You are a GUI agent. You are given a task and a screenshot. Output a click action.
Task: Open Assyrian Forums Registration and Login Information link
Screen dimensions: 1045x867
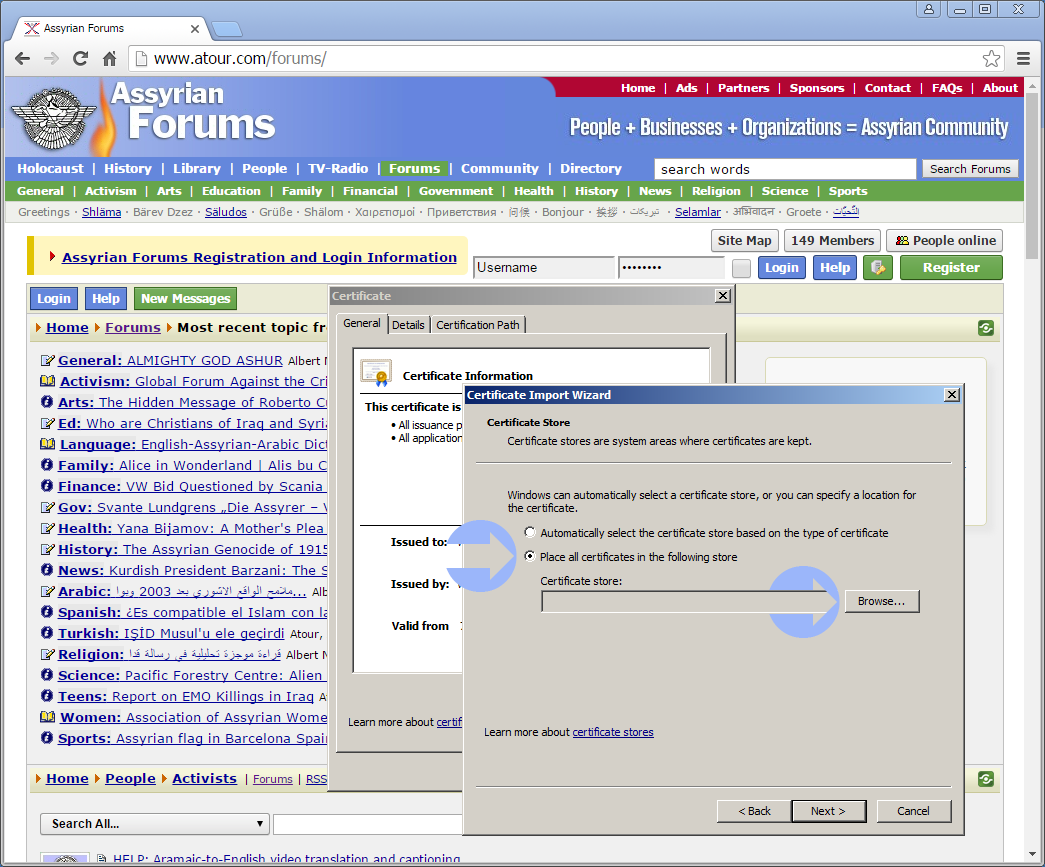pos(259,257)
